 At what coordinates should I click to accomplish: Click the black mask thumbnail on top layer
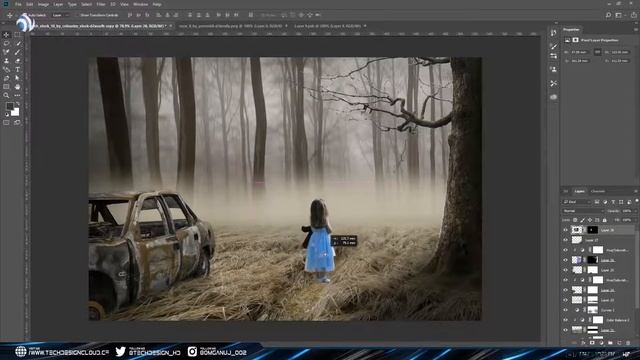[x=592, y=230]
